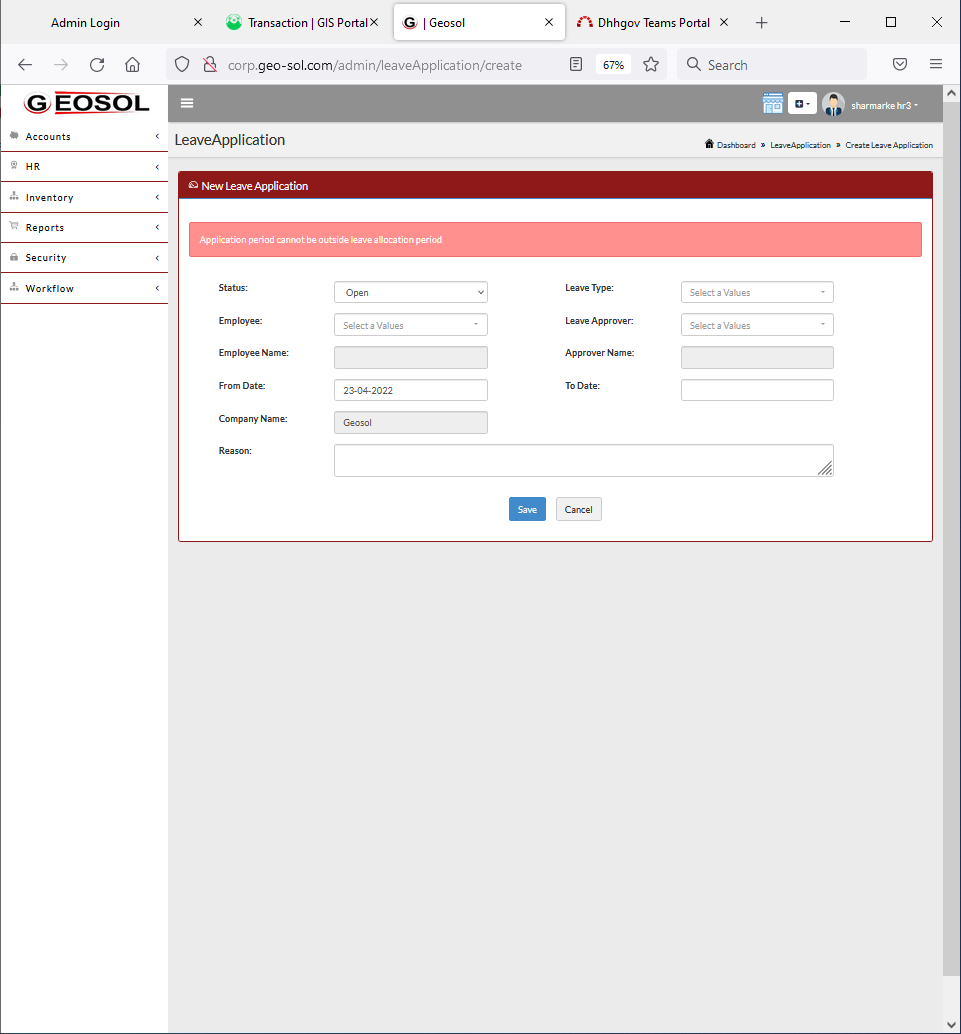Click the Accounts sidebar icon

coord(14,135)
